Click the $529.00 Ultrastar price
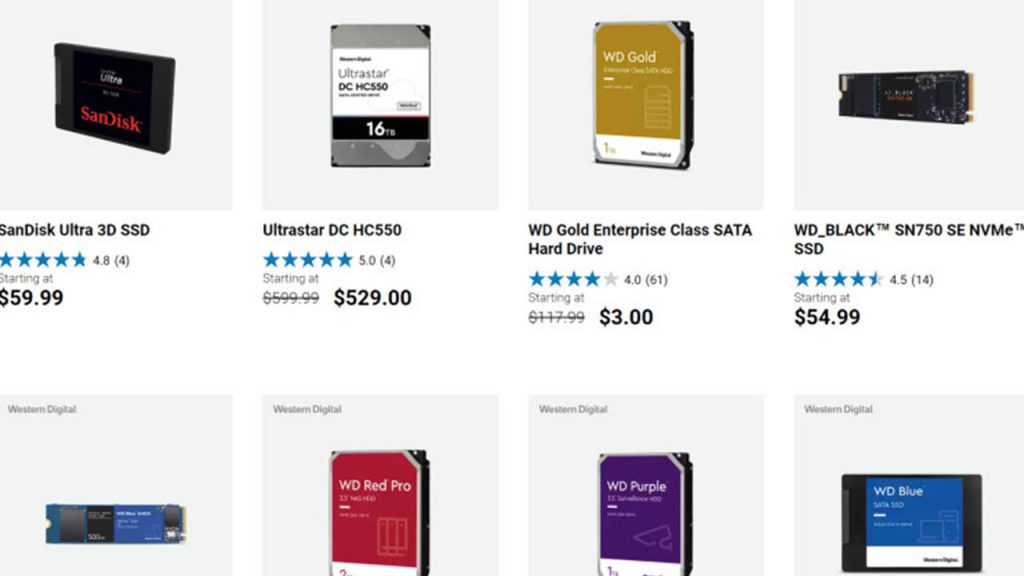The height and width of the screenshot is (576, 1024). [x=372, y=298]
